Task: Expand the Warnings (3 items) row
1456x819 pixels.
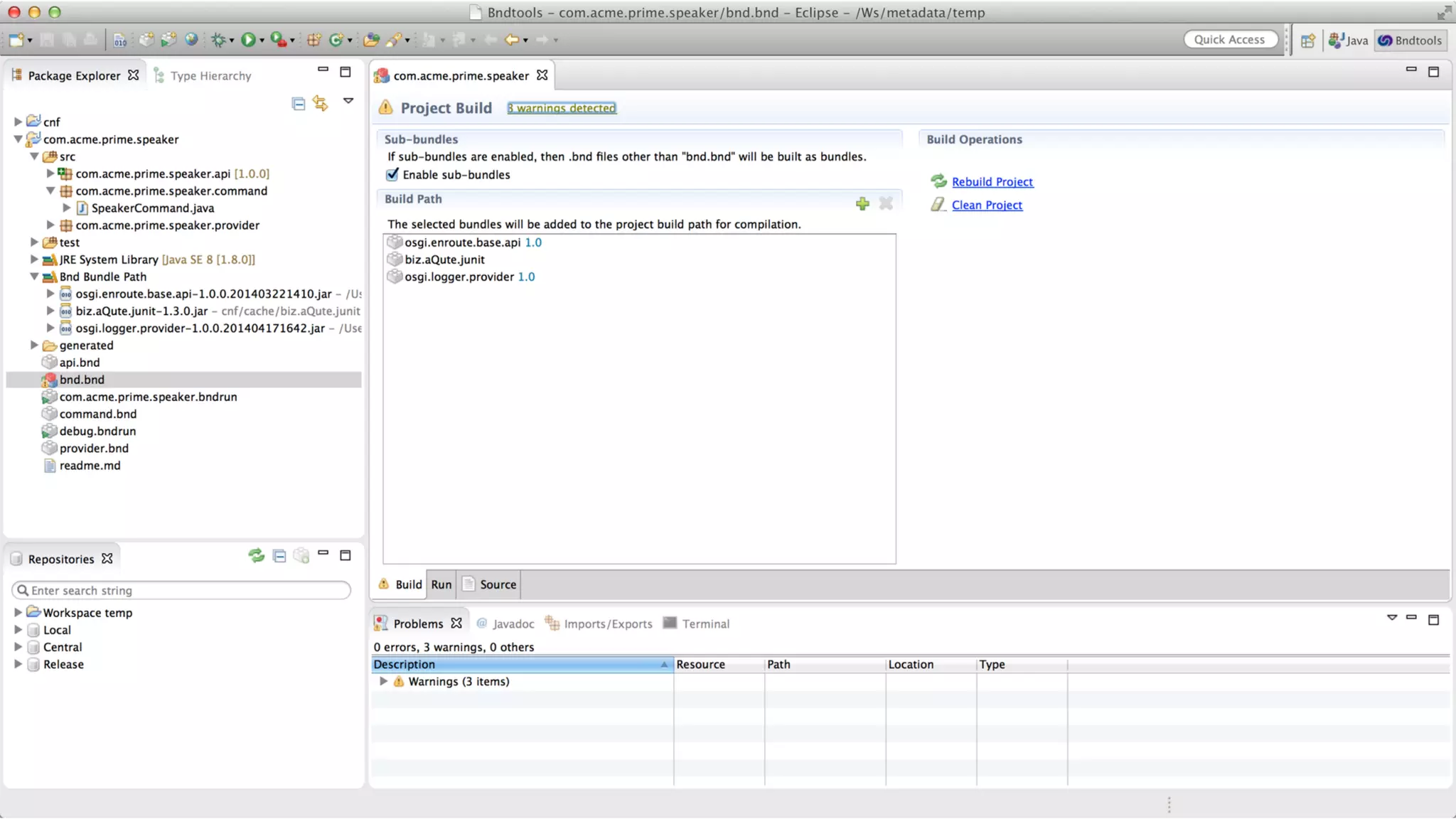Action: 383,681
